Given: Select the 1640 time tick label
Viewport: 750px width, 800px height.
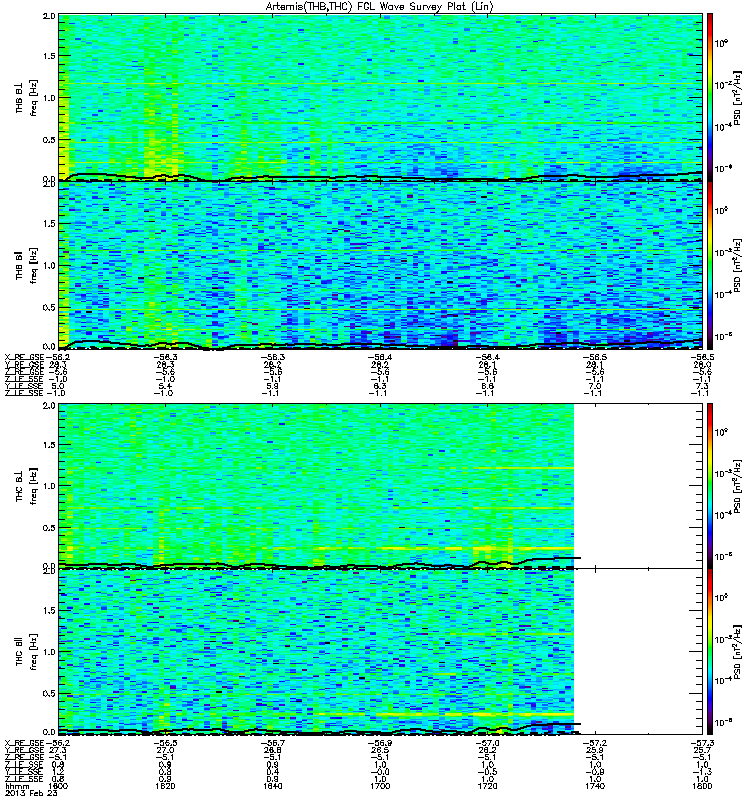Looking at the screenshot, I should pos(272,786).
